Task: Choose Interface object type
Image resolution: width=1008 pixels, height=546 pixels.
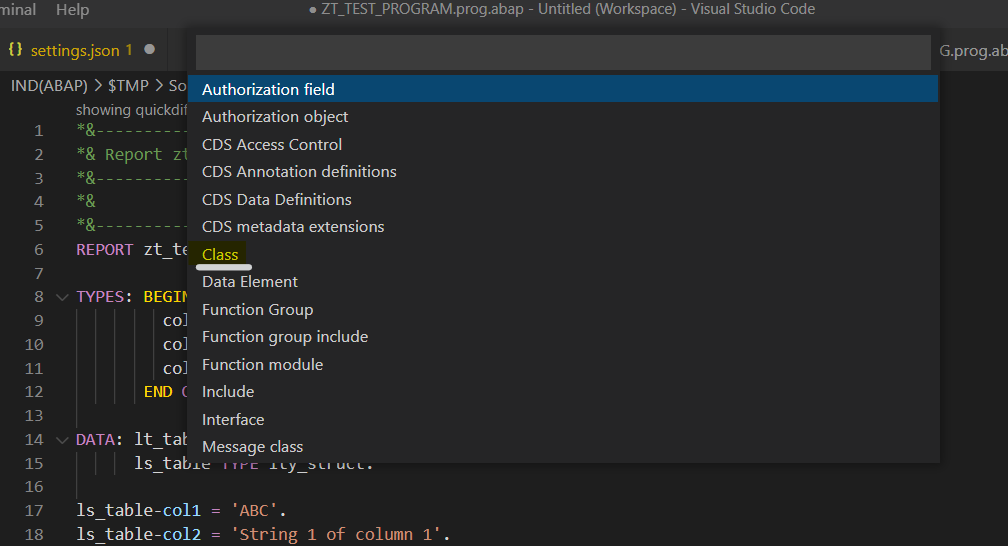Action: [233, 420]
